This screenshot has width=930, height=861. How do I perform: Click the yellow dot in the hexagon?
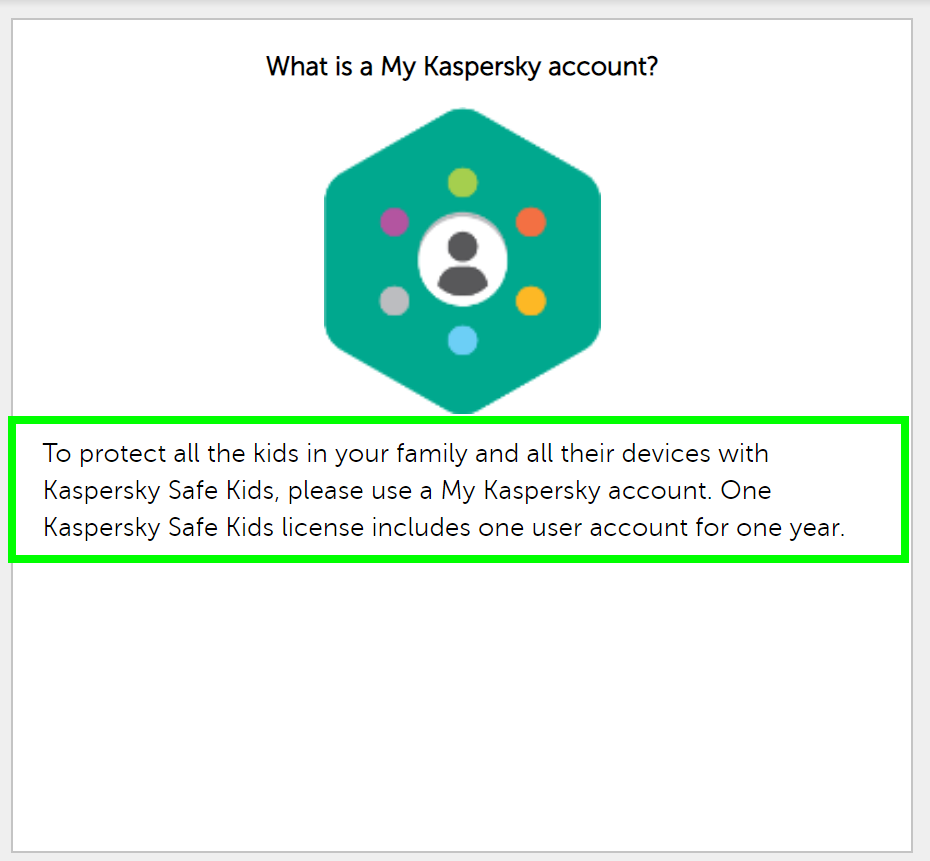[530, 300]
